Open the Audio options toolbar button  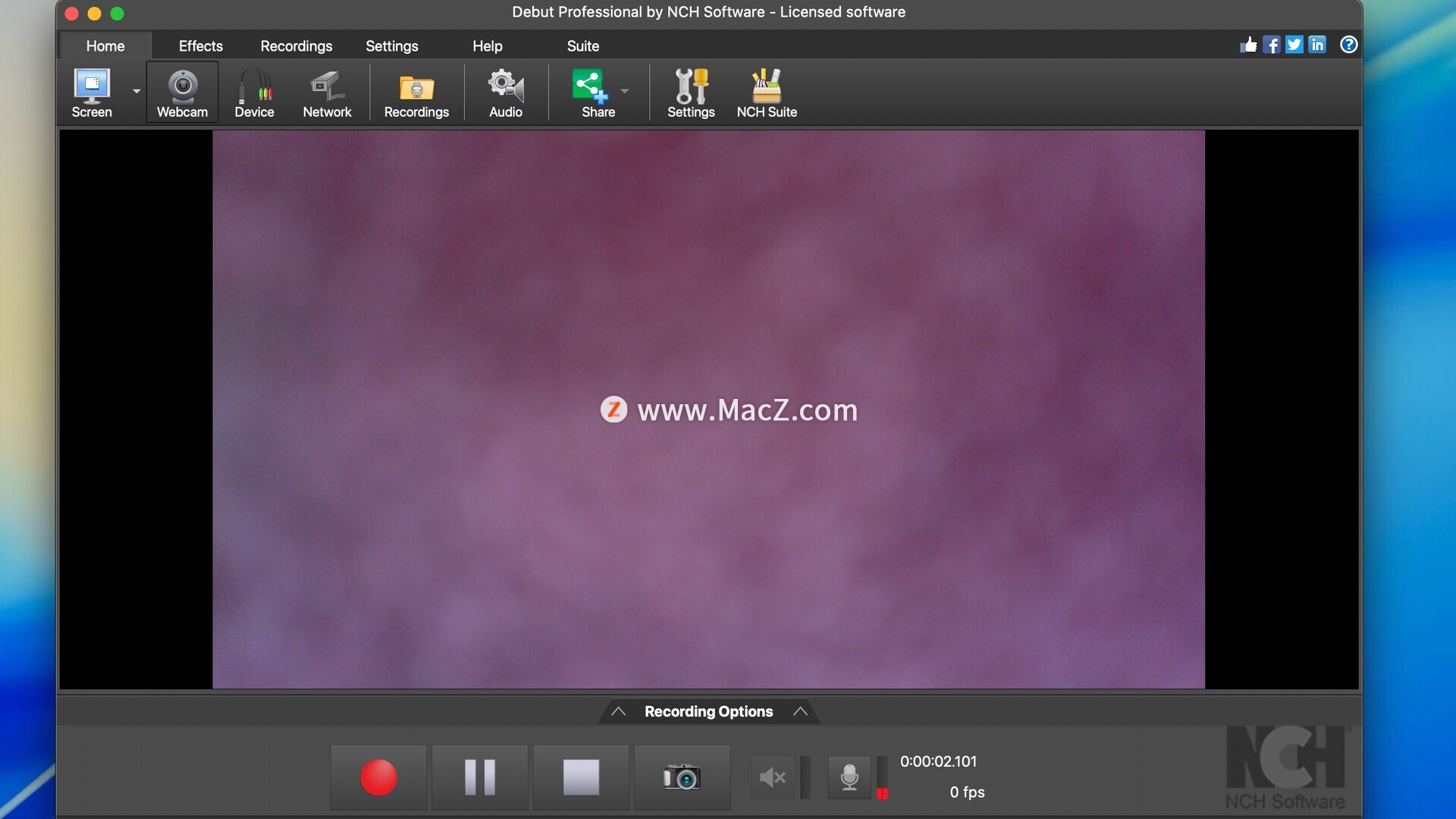pos(506,93)
